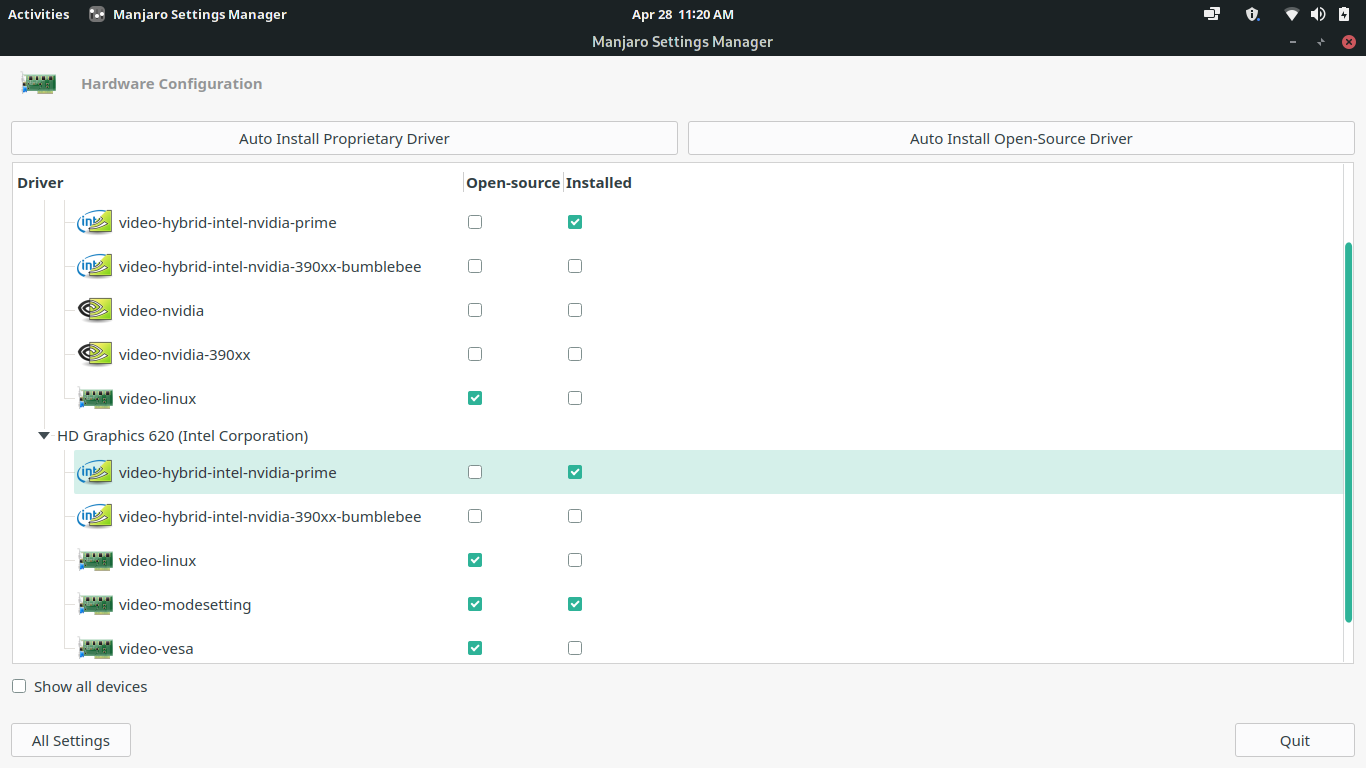
Task: Select the HD Graphics 620 (Intel Corporation) label
Action: click(x=182, y=436)
